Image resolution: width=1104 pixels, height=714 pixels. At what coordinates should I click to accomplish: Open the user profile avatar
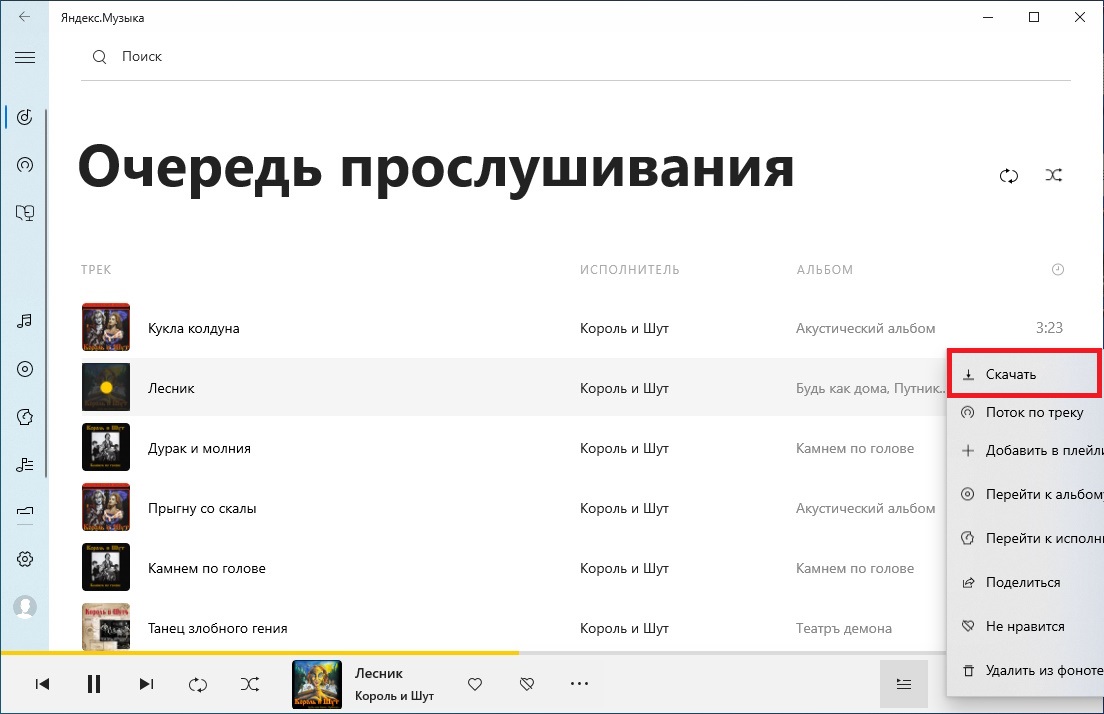point(25,607)
